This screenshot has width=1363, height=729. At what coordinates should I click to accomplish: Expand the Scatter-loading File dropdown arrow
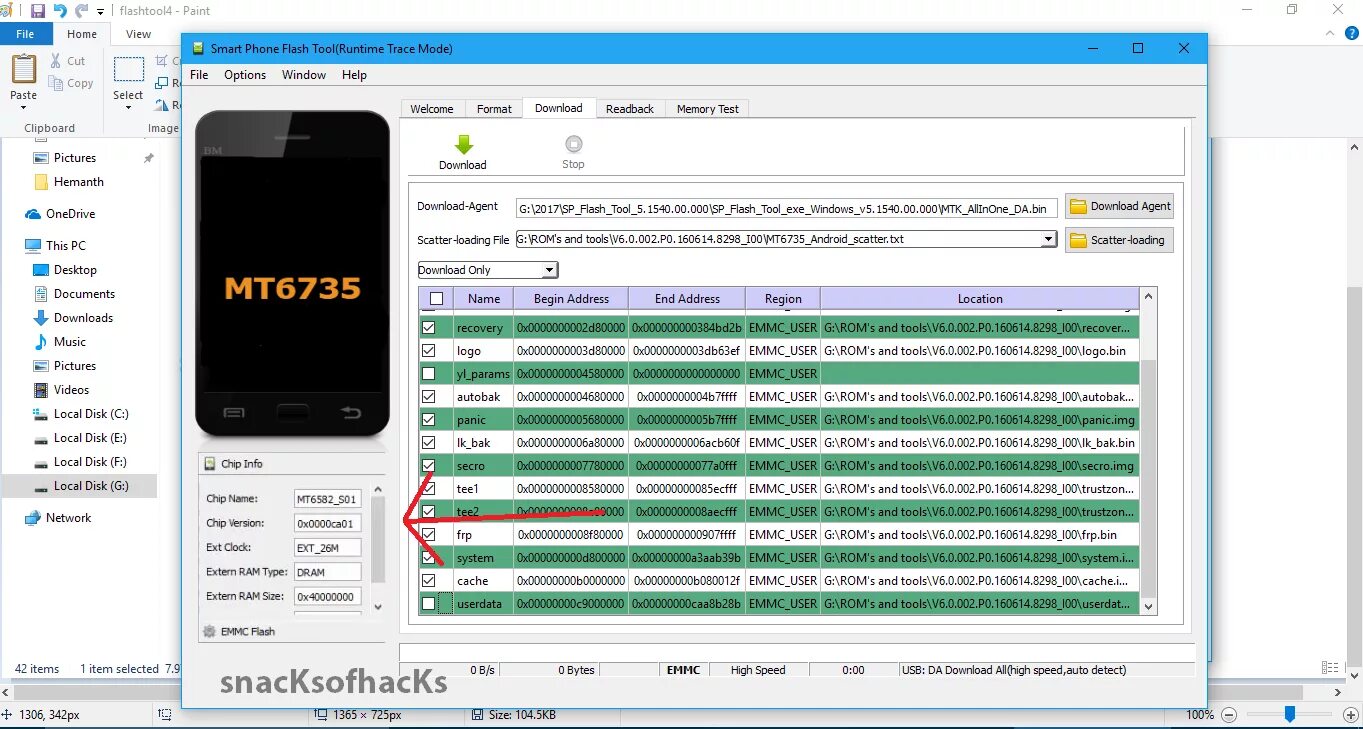pos(1048,240)
